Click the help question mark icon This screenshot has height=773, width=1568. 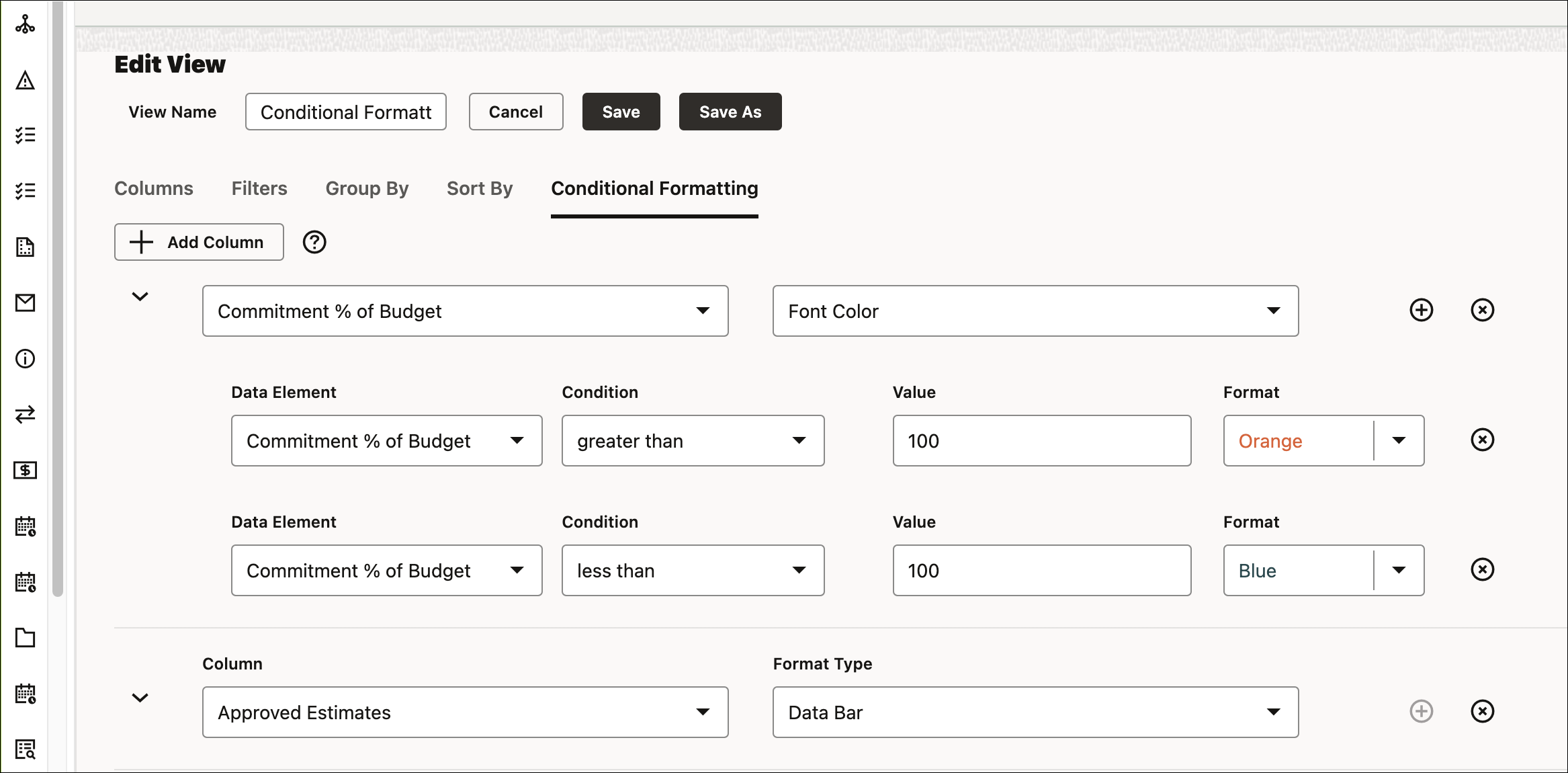[x=314, y=242]
